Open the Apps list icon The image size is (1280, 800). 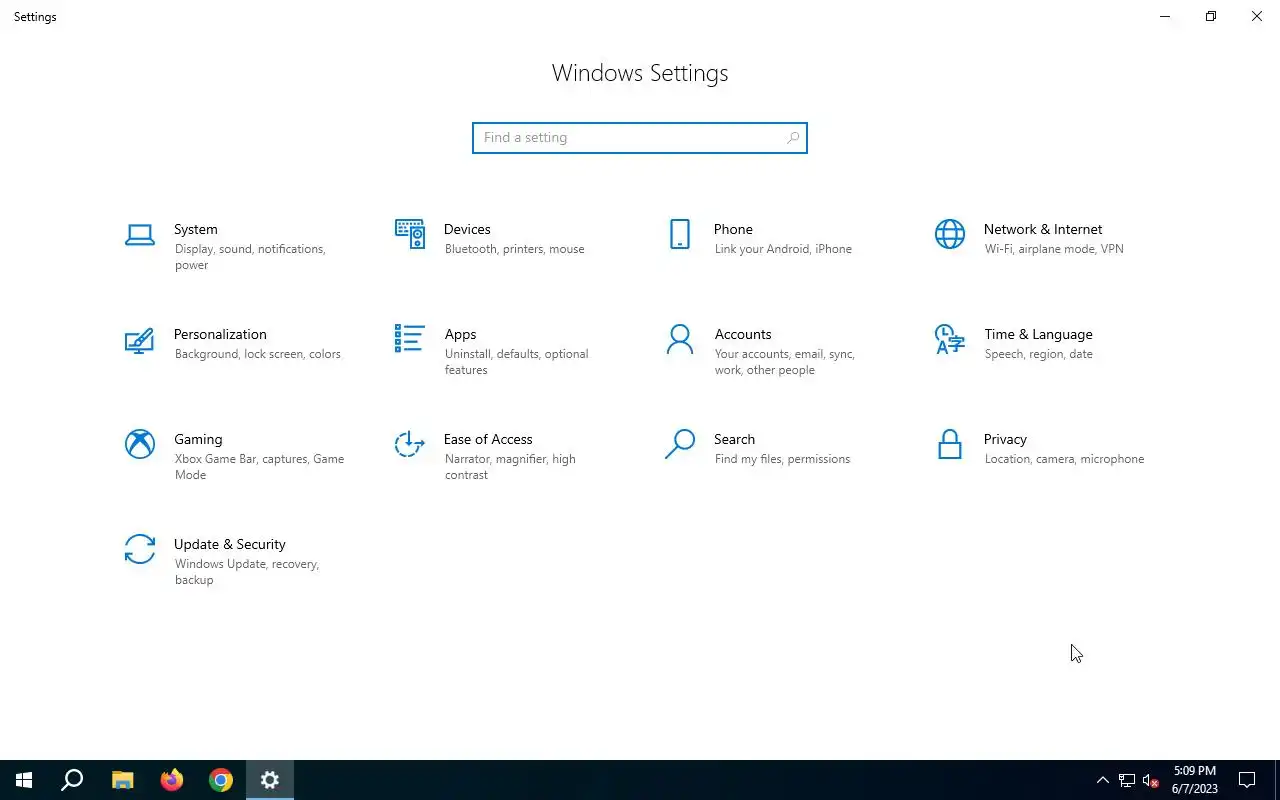point(410,338)
